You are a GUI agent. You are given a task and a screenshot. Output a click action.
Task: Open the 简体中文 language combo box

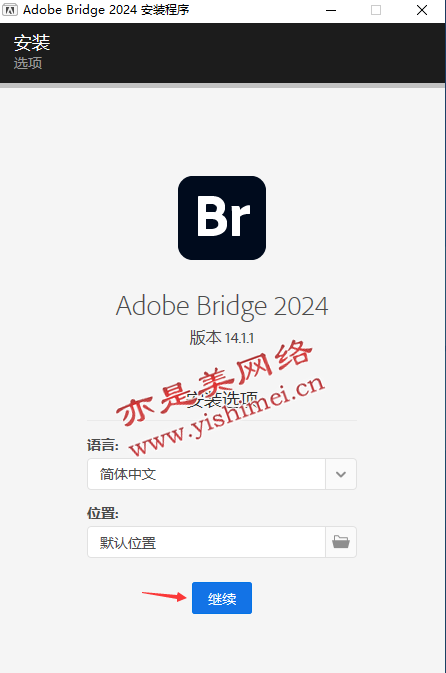coord(222,474)
